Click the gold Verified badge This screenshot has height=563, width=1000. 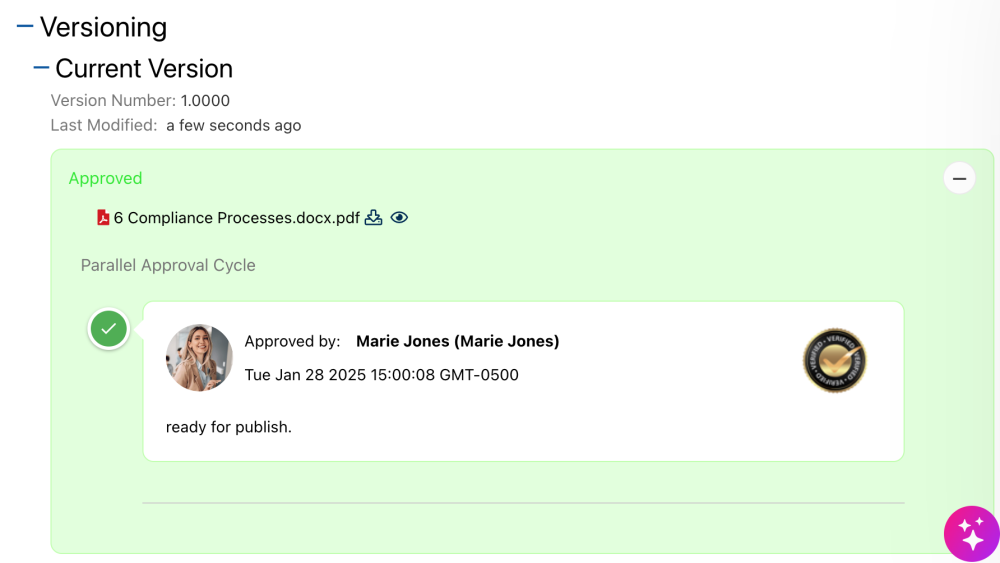(834, 361)
